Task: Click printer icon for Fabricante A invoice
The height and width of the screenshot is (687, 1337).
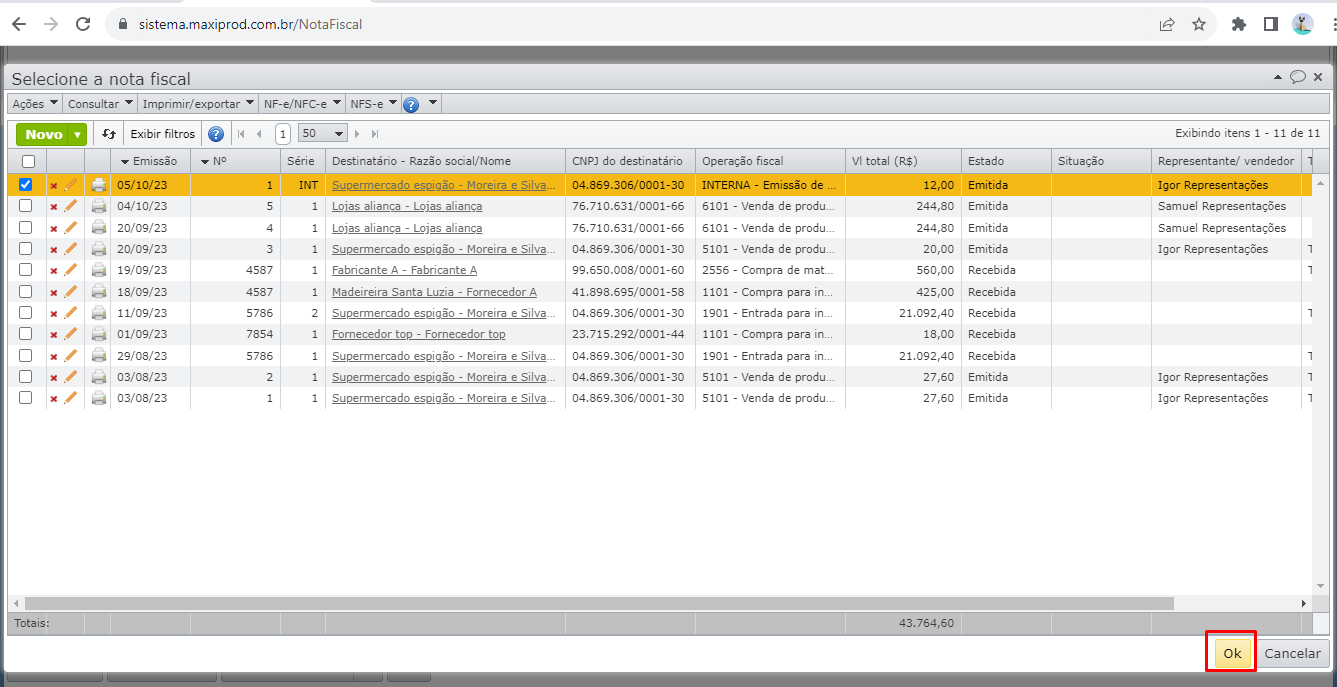Action: point(98,270)
